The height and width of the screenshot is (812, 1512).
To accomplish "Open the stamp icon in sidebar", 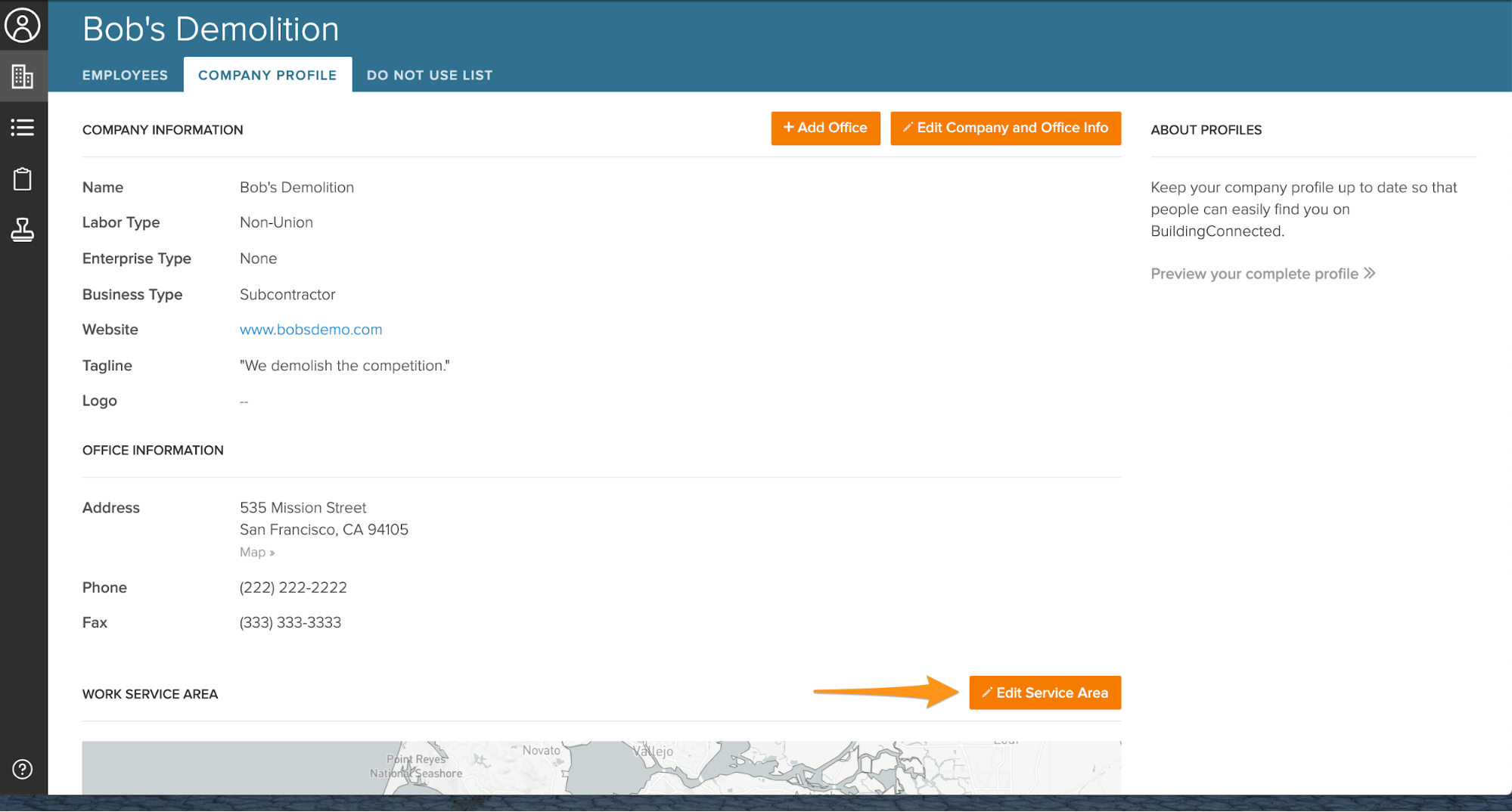I will point(23,230).
